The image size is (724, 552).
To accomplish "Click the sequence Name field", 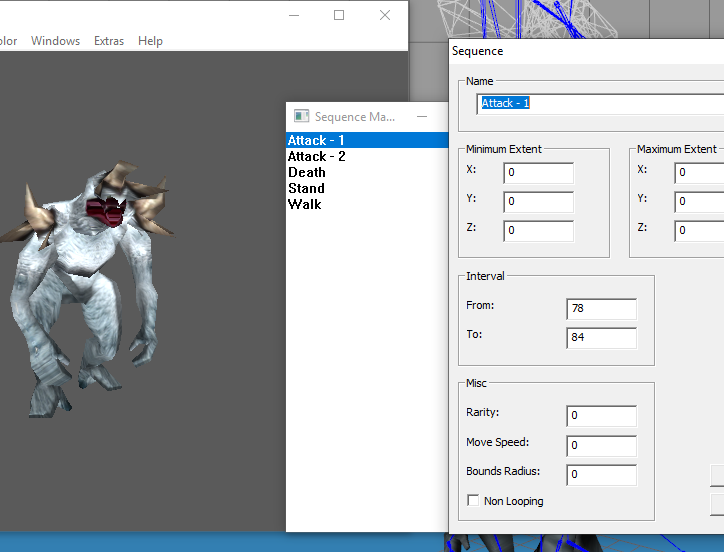I will coord(600,103).
